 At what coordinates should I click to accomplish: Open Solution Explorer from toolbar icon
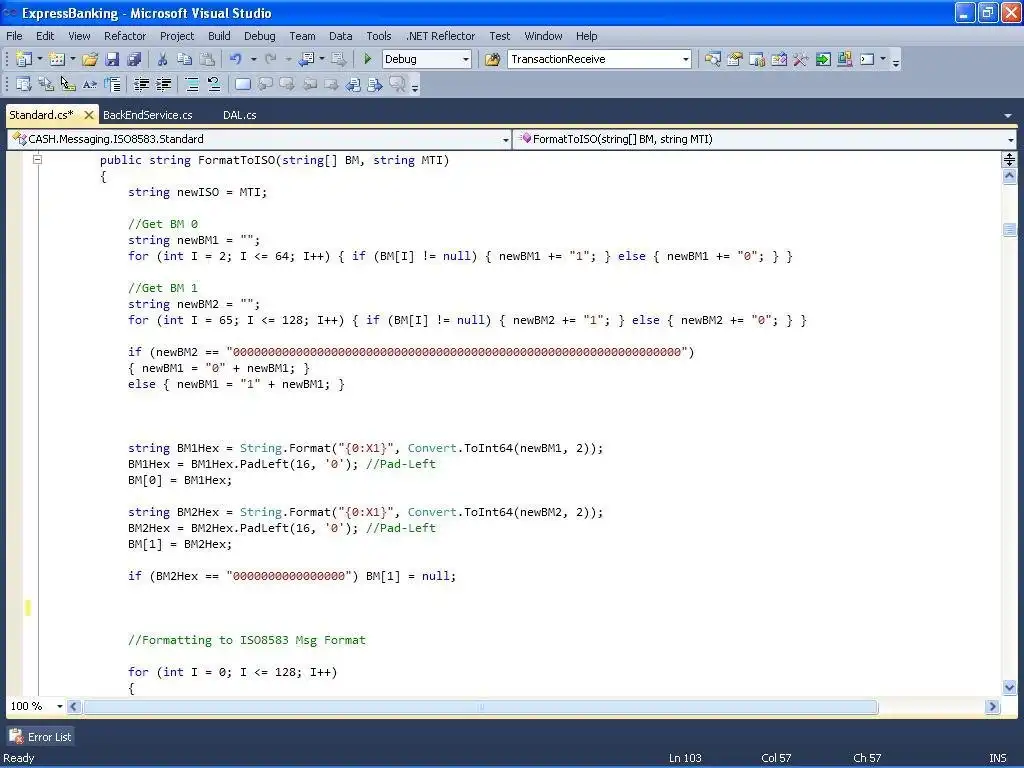712,59
